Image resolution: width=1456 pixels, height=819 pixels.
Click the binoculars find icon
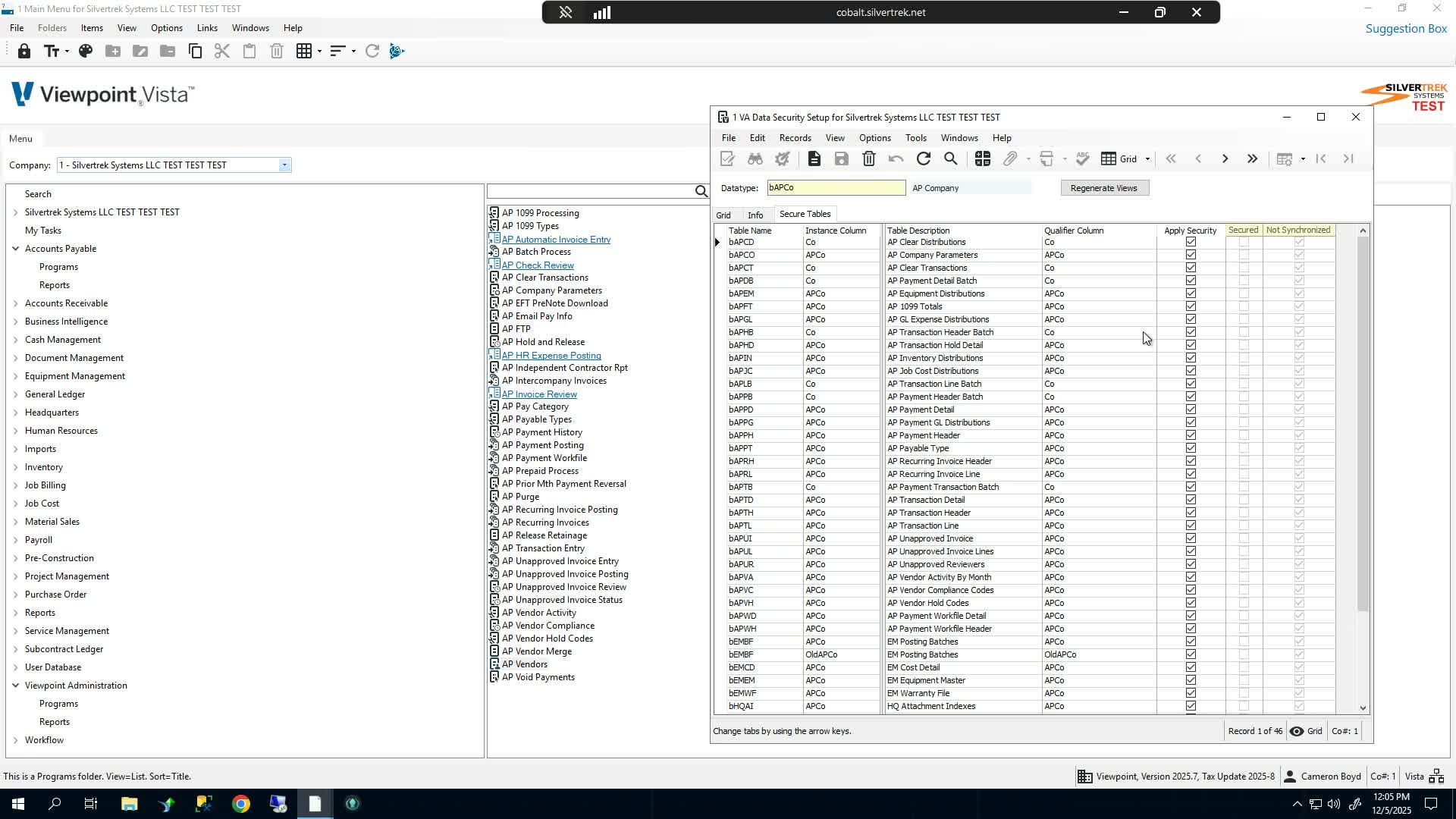click(x=755, y=158)
